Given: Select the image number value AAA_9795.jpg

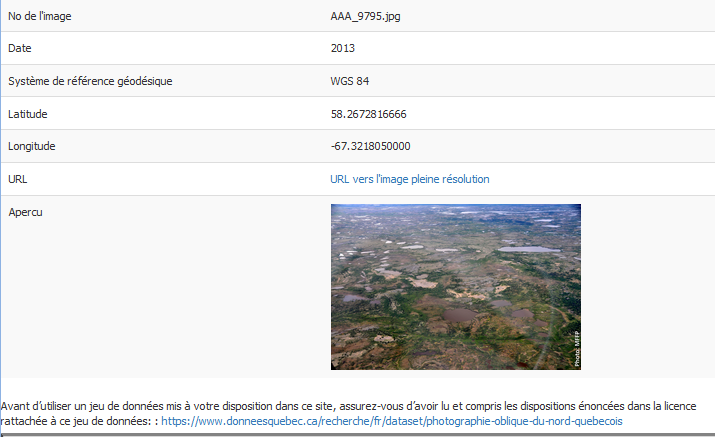Looking at the screenshot, I should (x=365, y=16).
